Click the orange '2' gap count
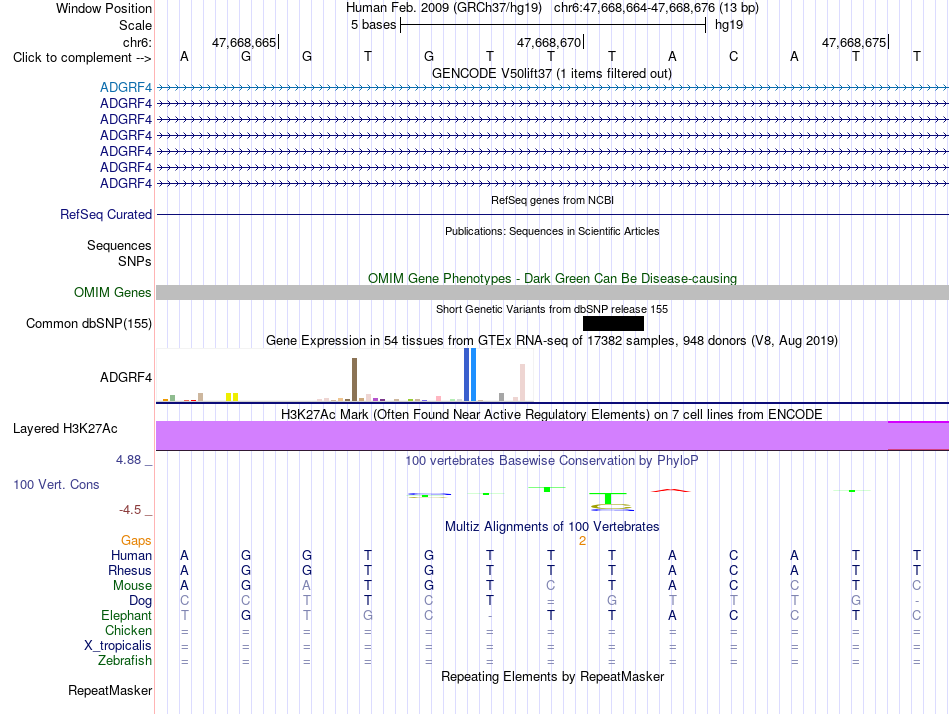The image size is (950, 714). (582, 541)
